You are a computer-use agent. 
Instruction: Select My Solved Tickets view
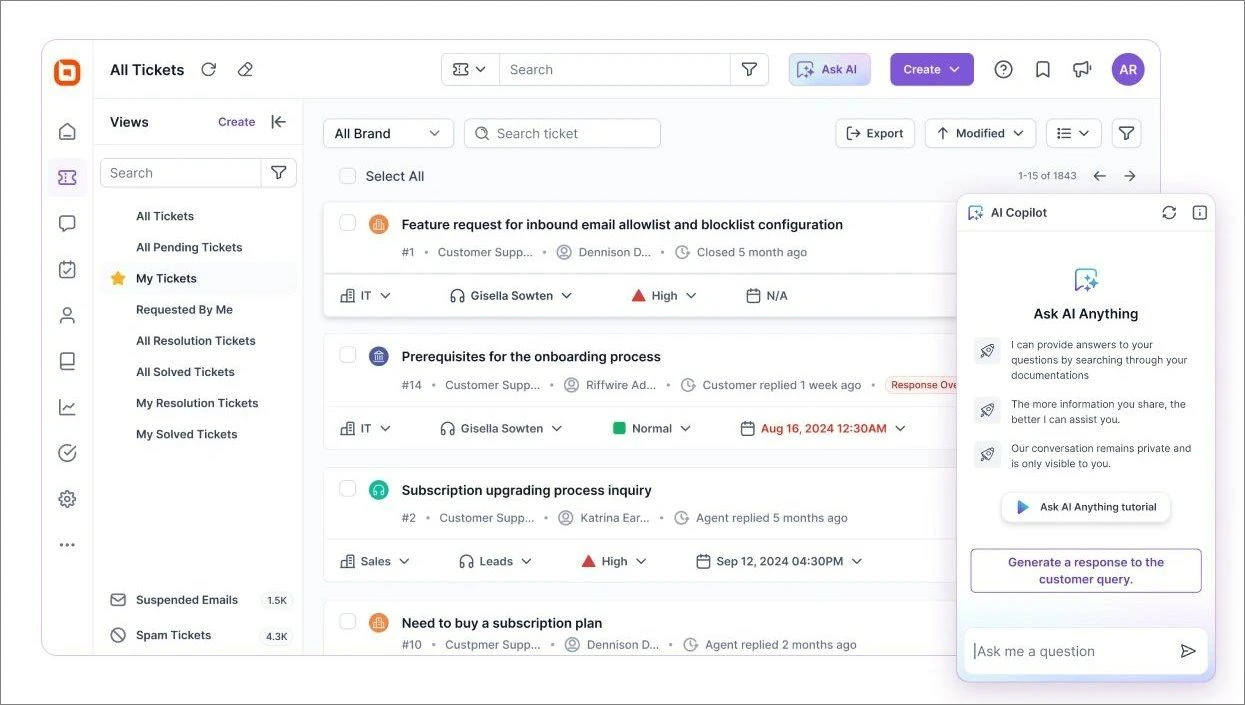click(187, 434)
